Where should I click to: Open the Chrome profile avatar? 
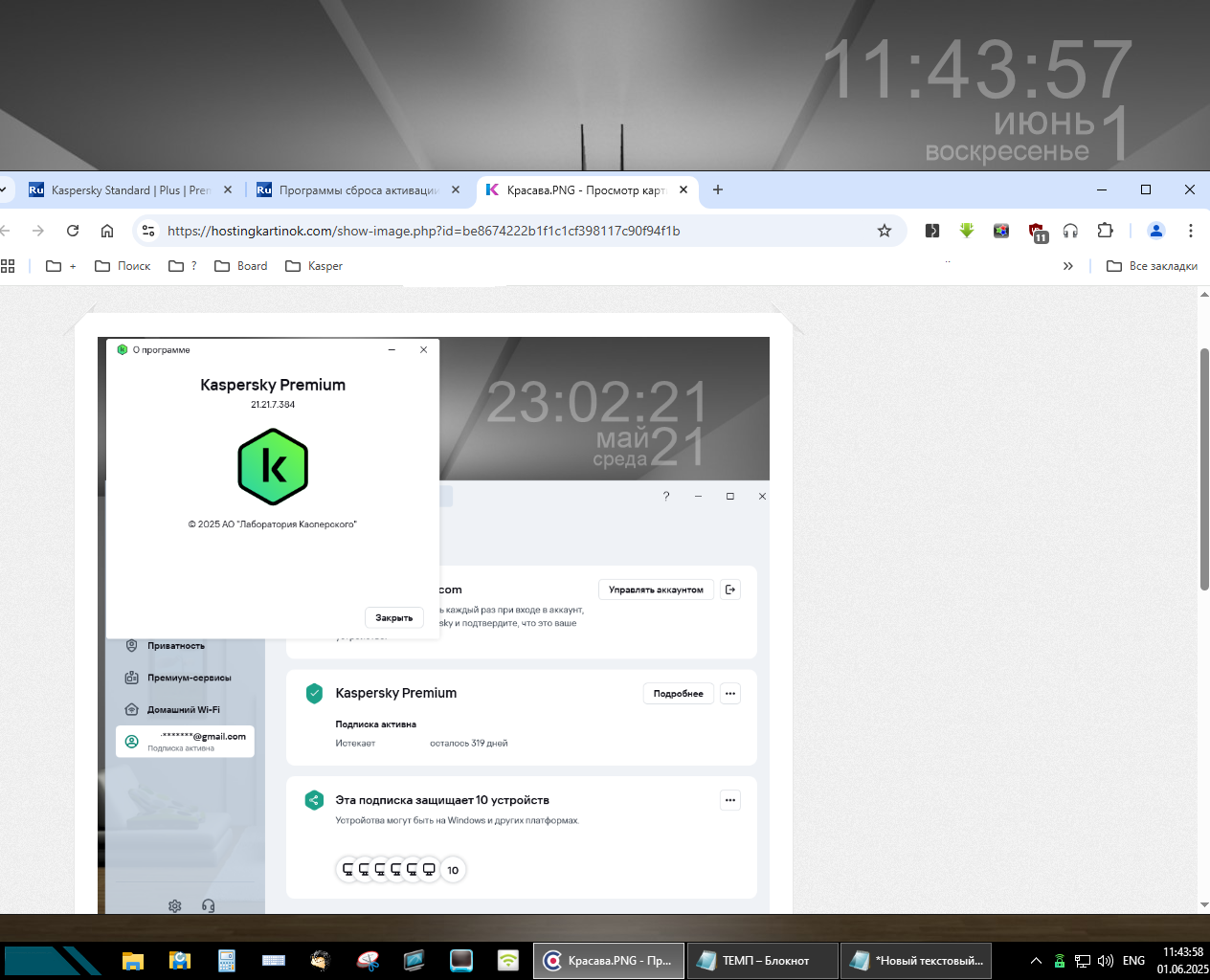tap(1155, 231)
